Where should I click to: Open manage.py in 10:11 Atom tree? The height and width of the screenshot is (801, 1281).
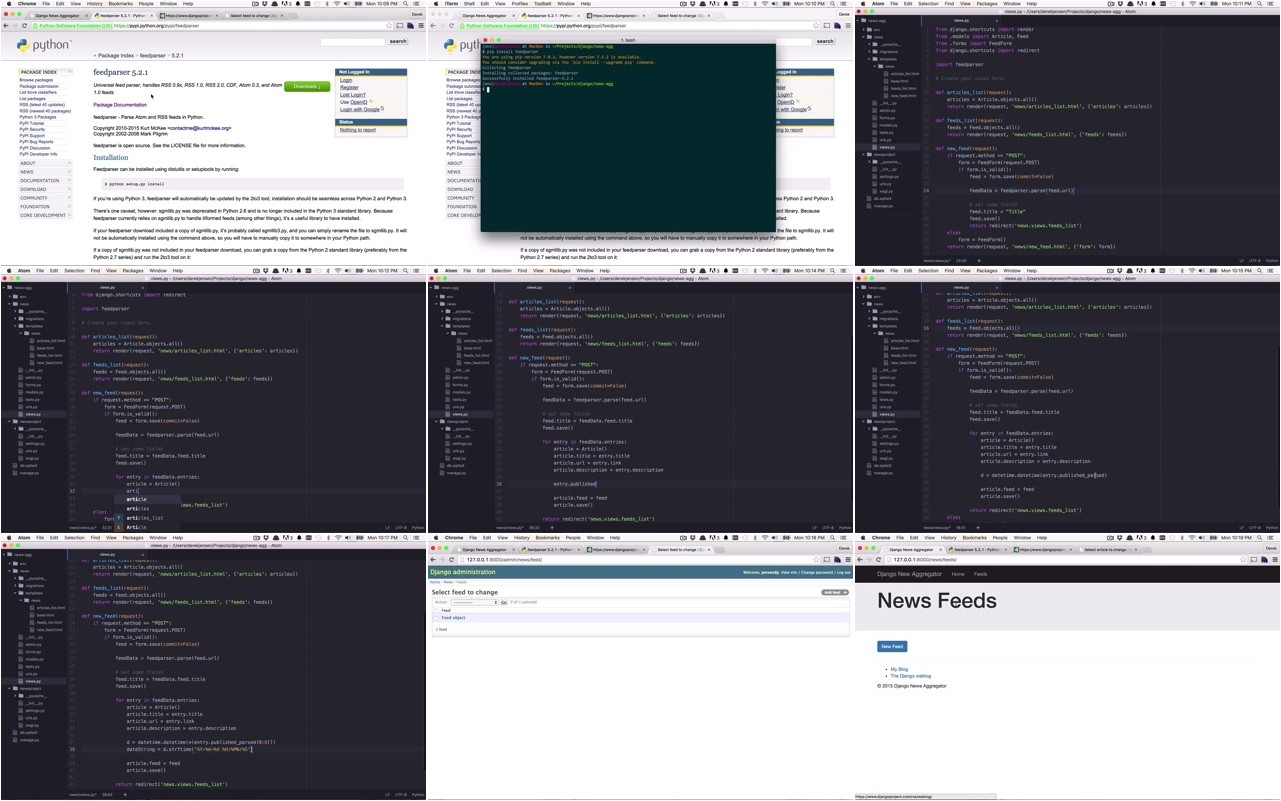[x=883, y=206]
